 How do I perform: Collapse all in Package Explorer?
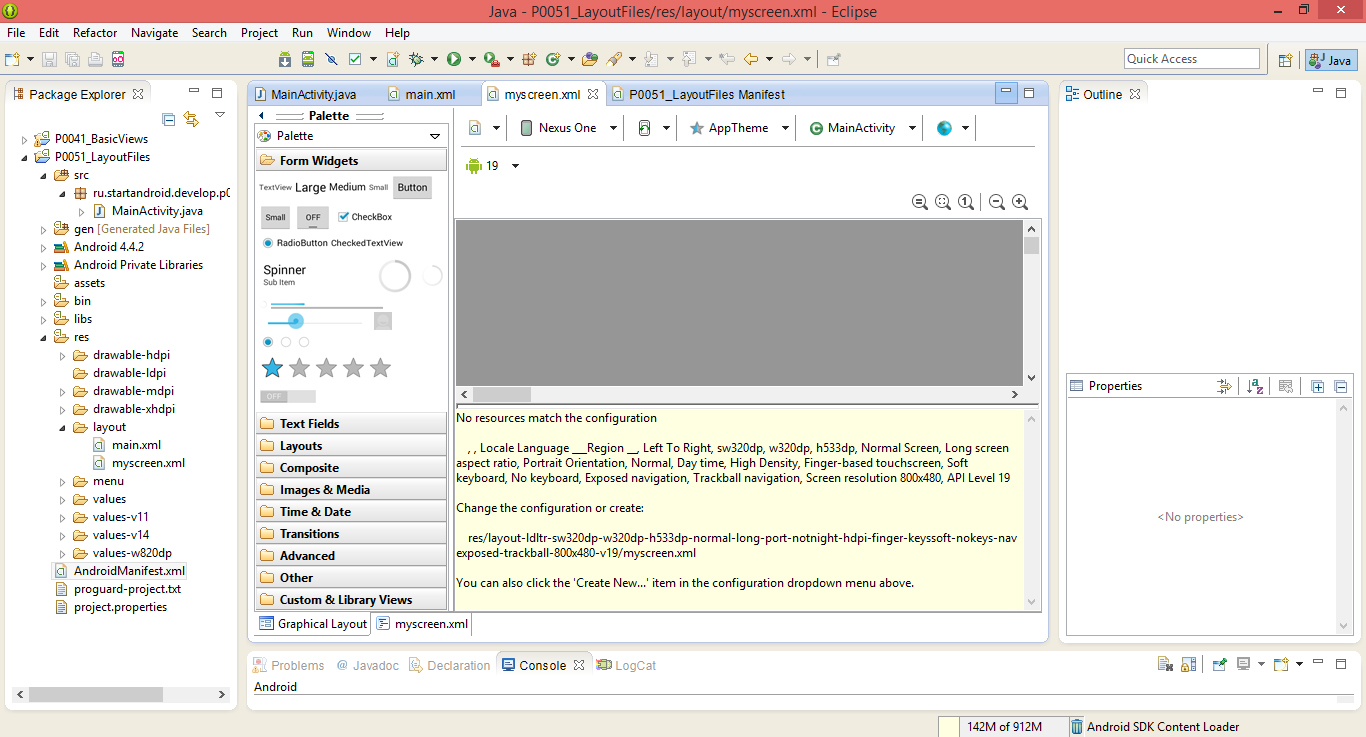click(x=169, y=119)
